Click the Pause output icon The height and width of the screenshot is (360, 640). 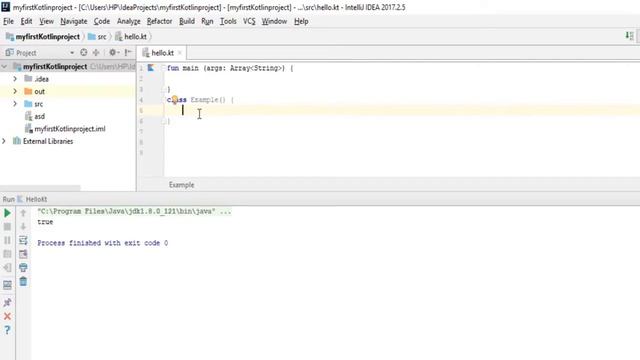[7, 240]
